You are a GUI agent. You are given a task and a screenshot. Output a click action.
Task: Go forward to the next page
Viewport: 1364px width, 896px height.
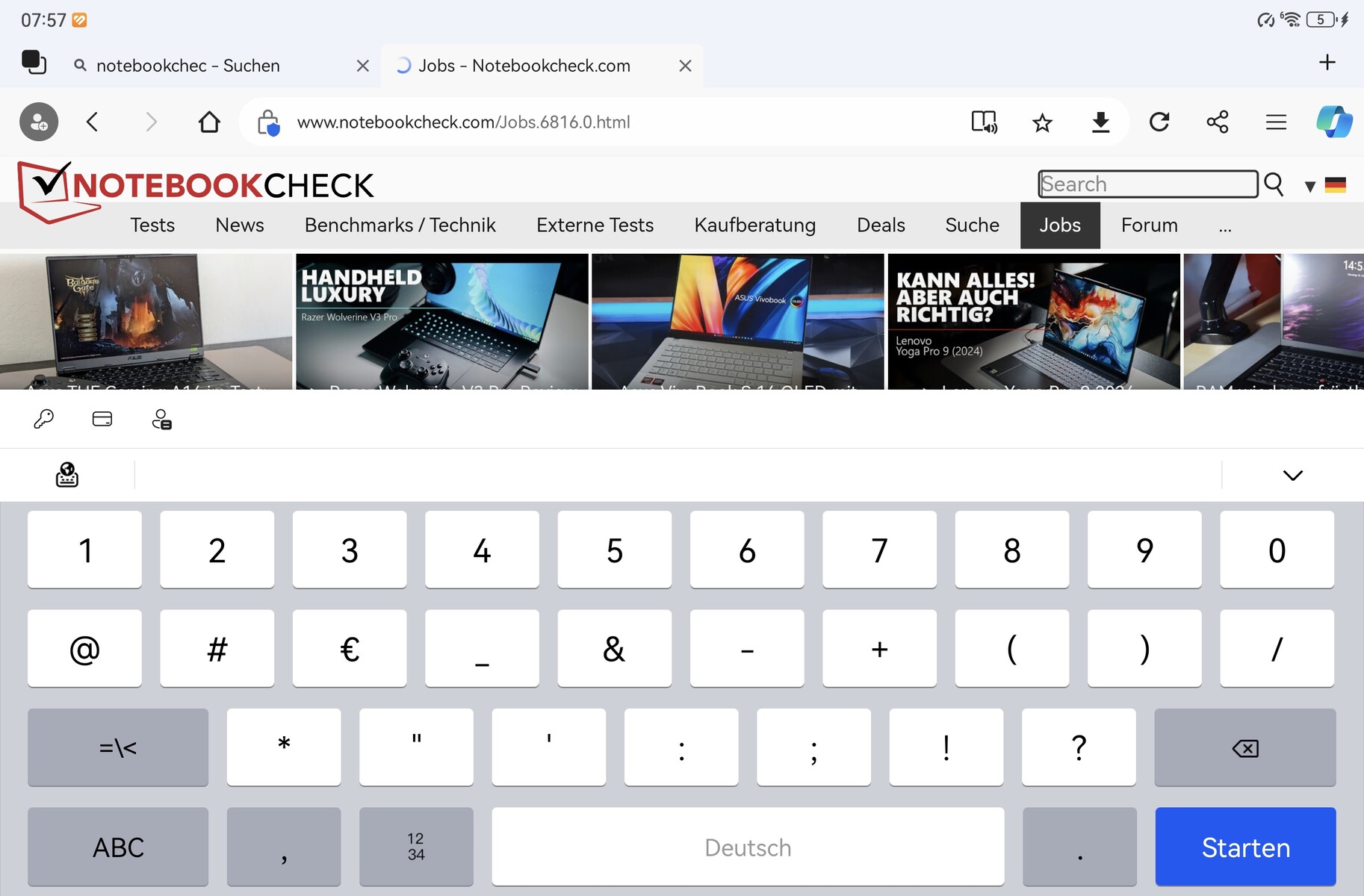151,122
